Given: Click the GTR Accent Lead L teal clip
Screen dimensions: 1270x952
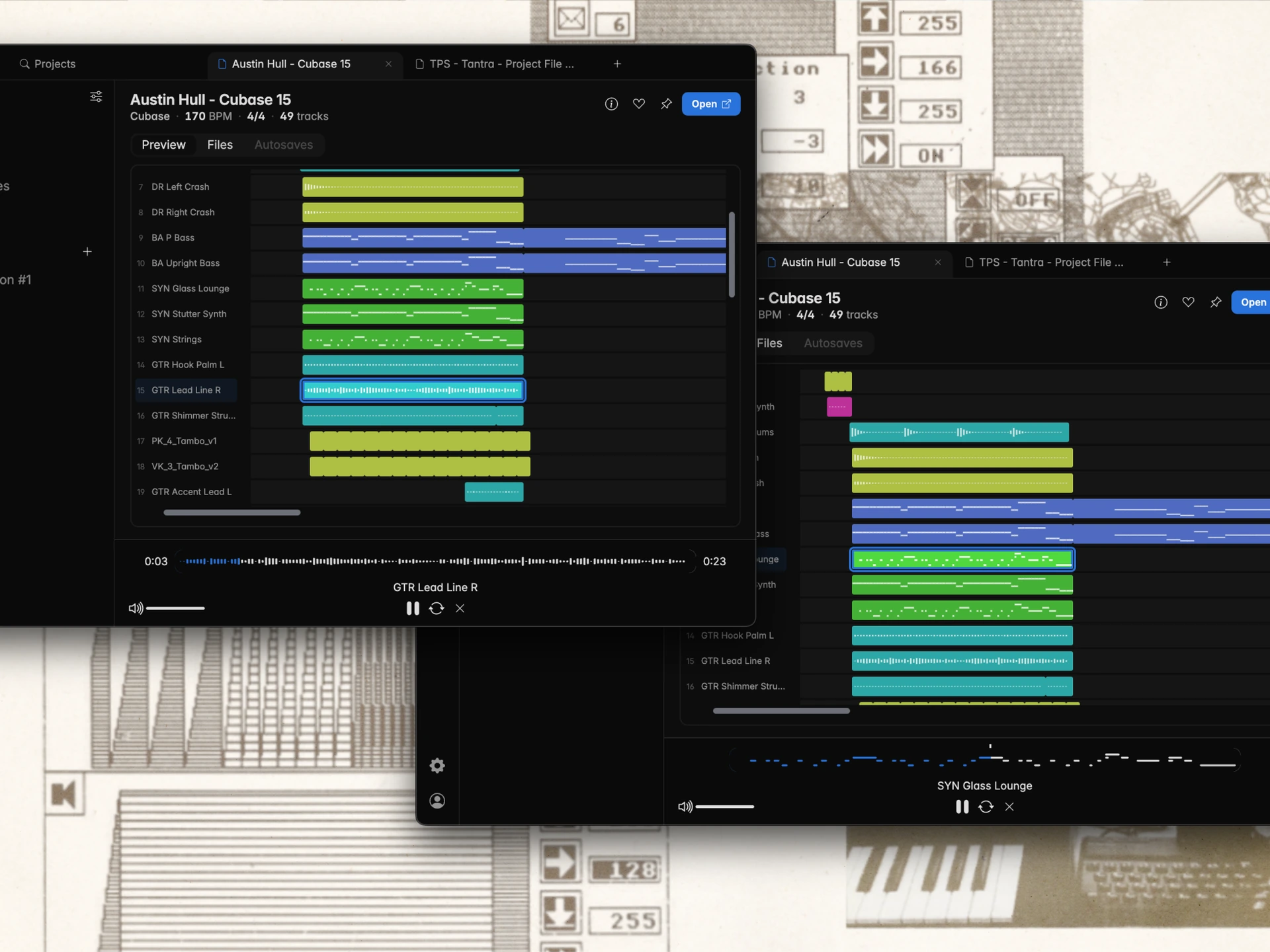Looking at the screenshot, I should coord(494,492).
